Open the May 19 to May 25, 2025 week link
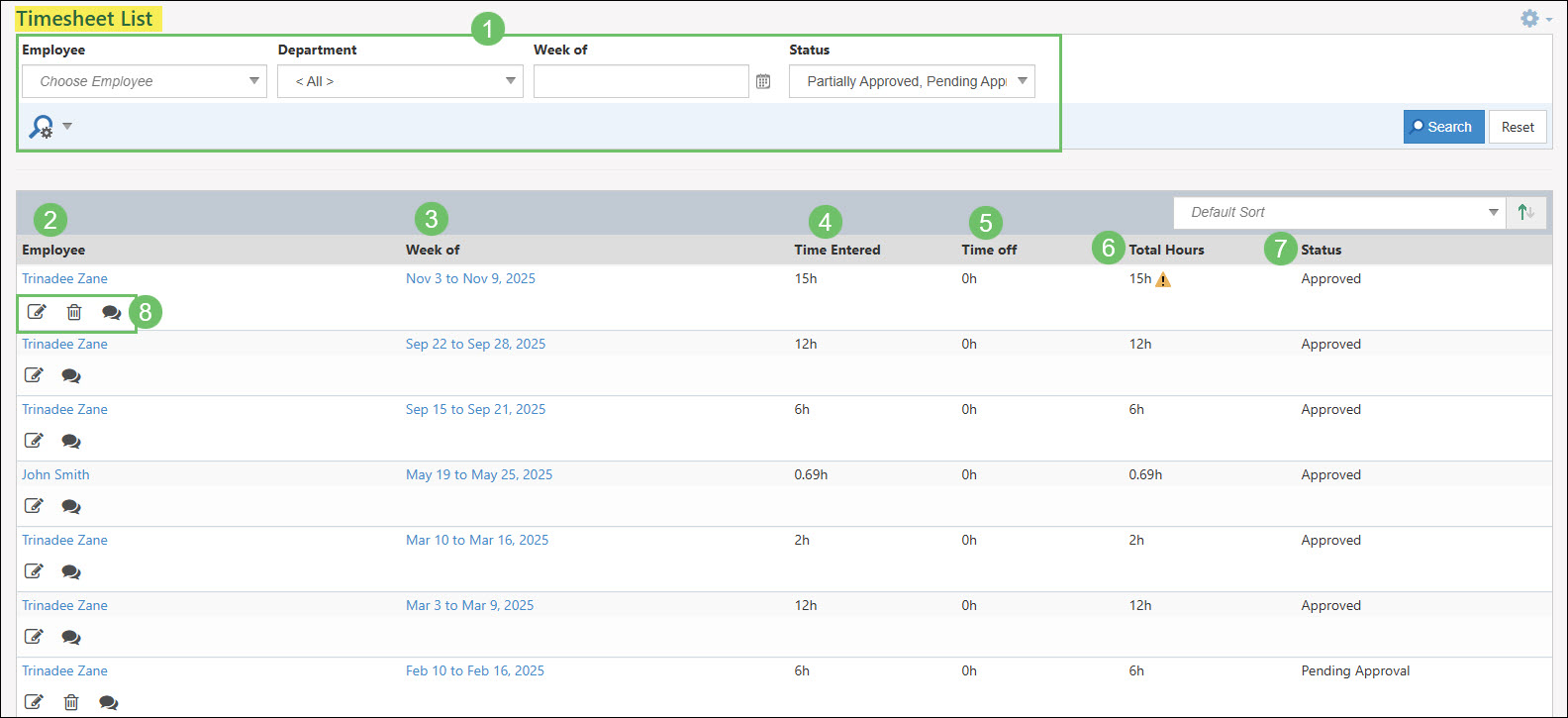 pos(479,474)
